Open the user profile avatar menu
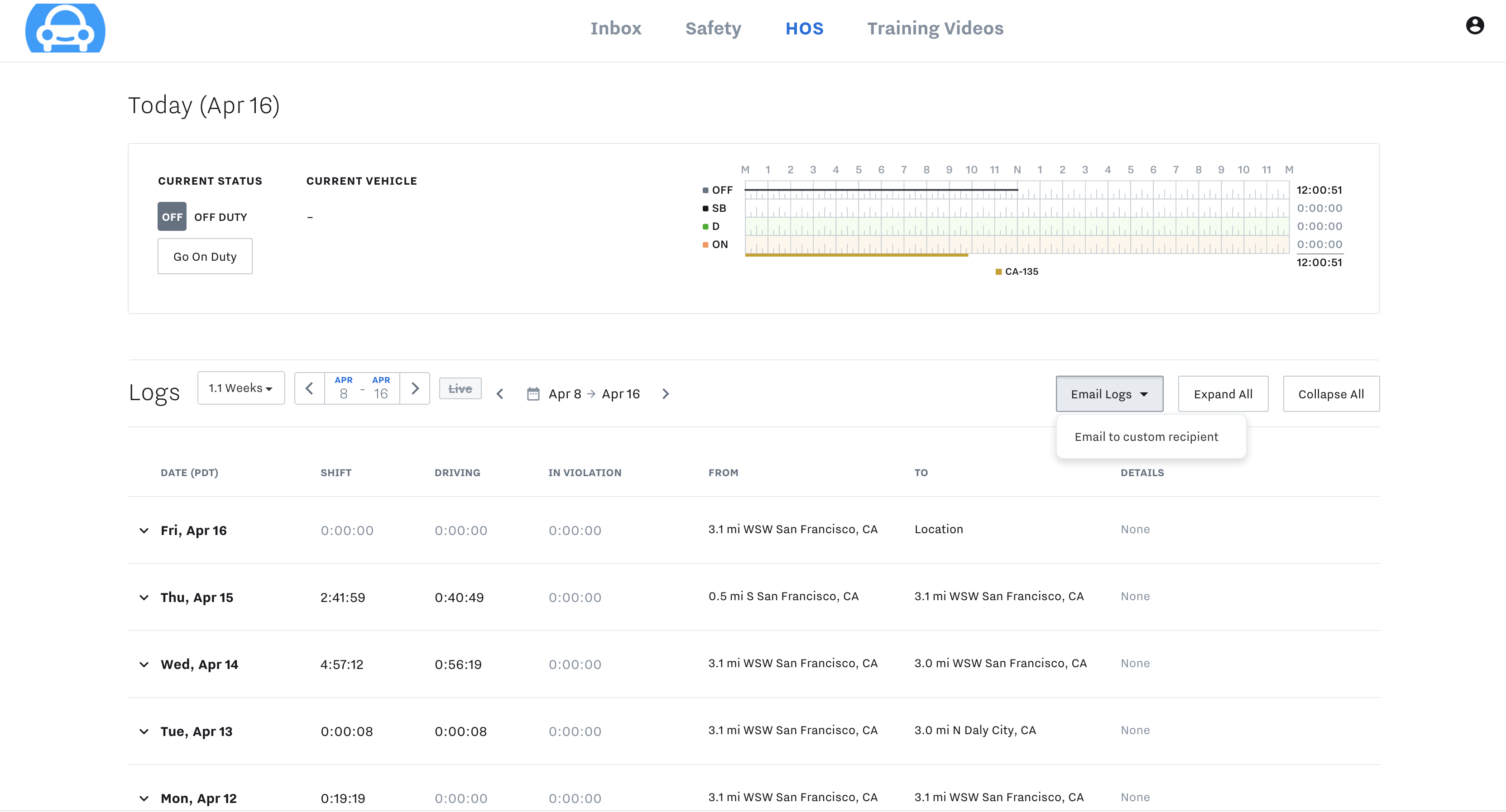This screenshot has height=812, width=1506. [x=1476, y=25]
